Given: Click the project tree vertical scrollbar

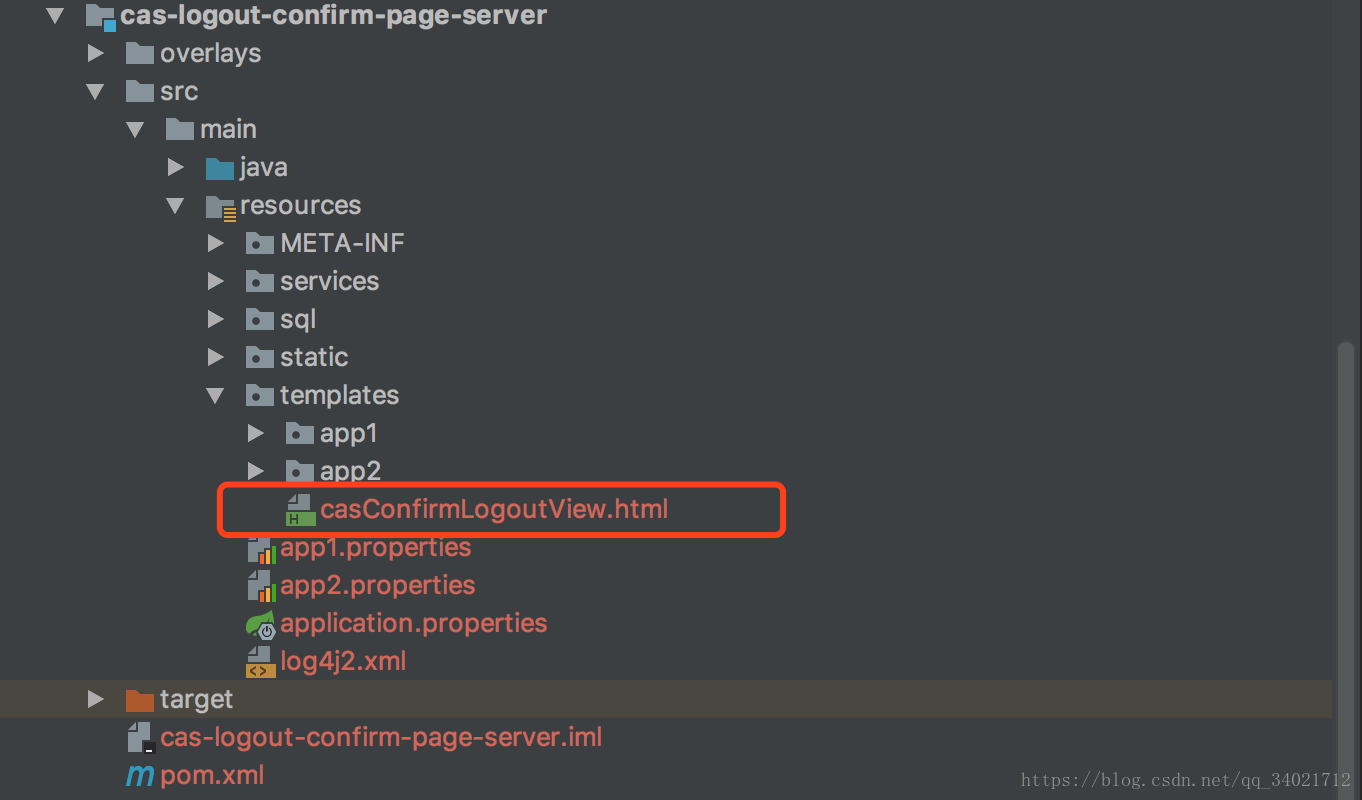Looking at the screenshot, I should pos(1346,570).
